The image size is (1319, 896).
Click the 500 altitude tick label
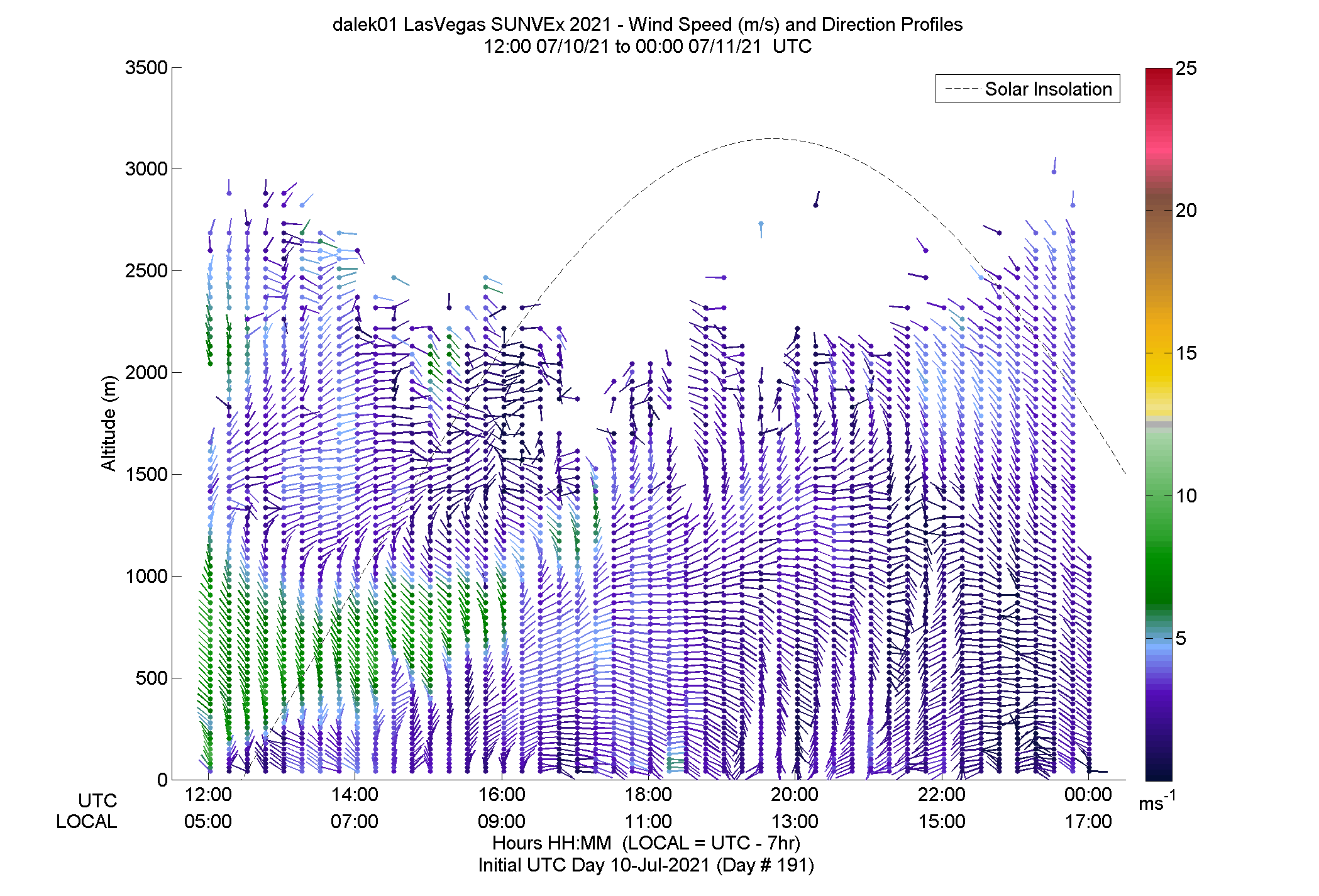(152, 678)
